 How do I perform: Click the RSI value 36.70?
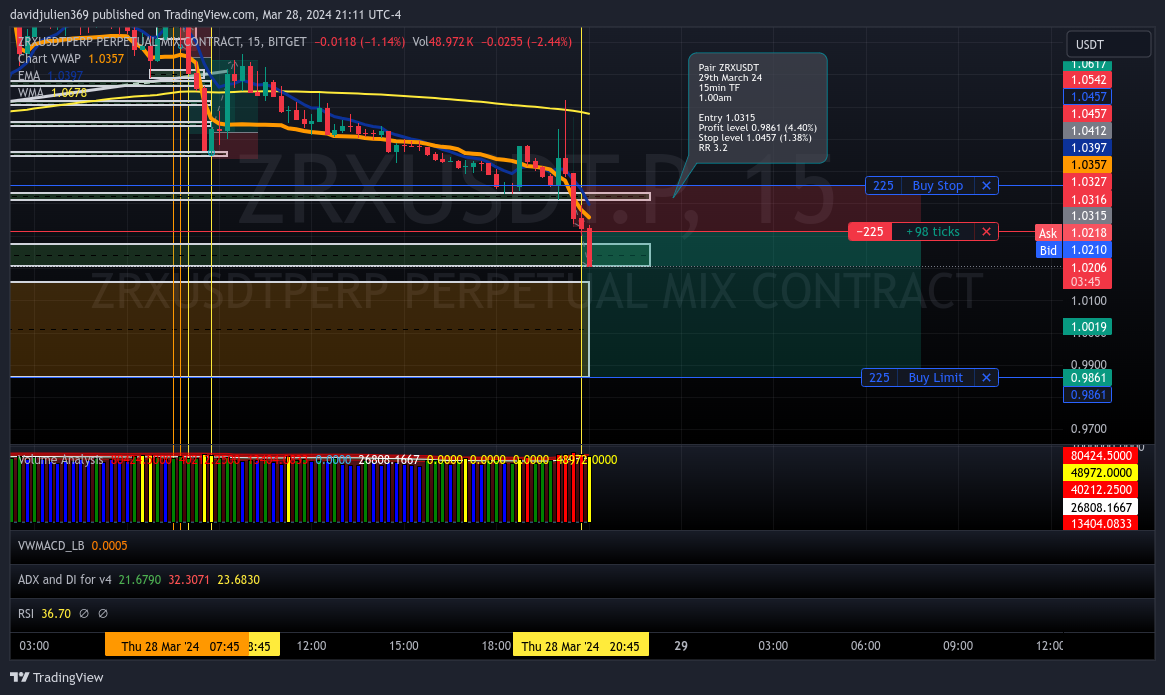click(56, 613)
